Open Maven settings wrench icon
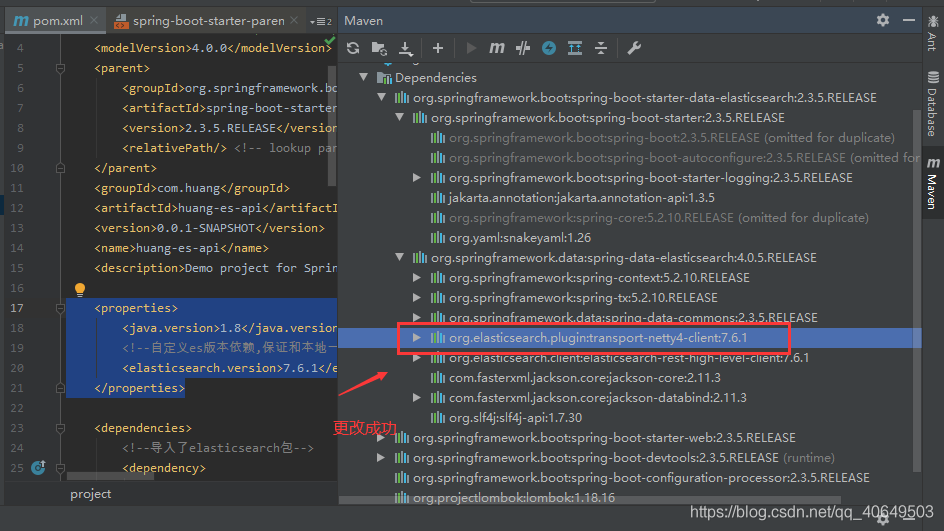 point(634,48)
